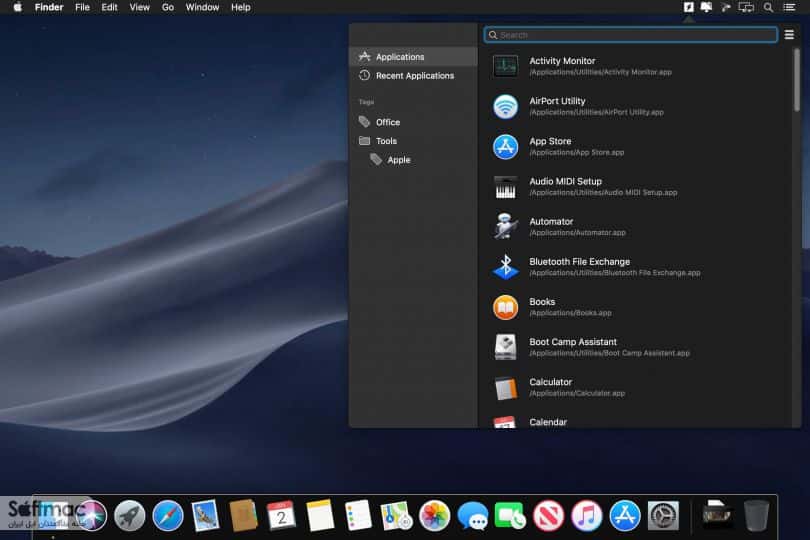Open the Window menu
The image size is (810, 540).
click(202, 7)
